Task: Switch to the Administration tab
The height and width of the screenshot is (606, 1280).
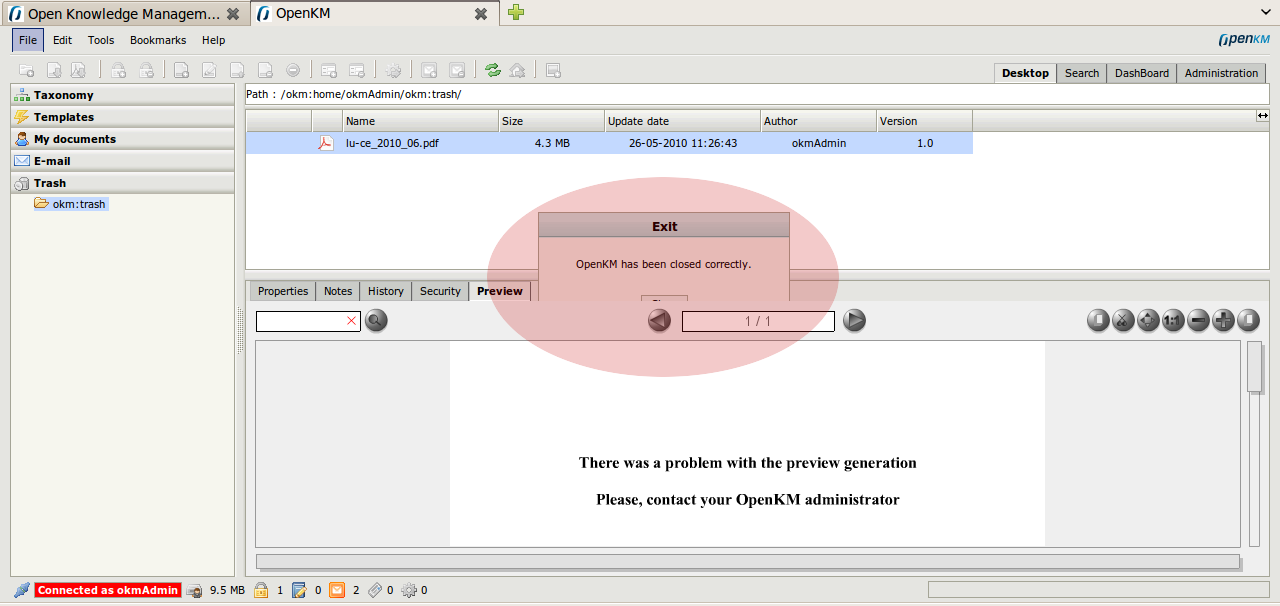Action: [1221, 73]
